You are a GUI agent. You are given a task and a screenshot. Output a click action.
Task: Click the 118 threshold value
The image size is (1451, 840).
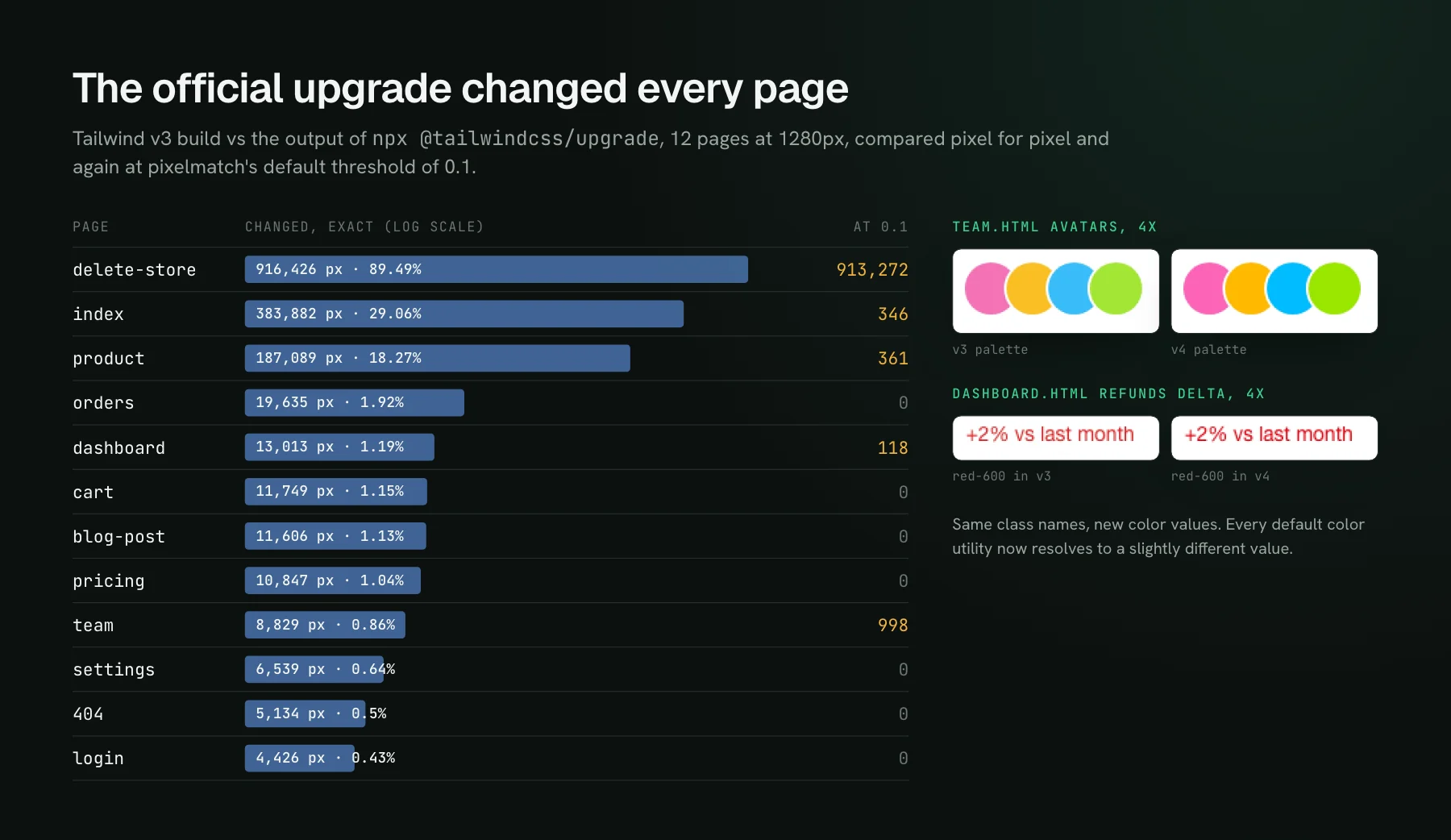coord(892,448)
